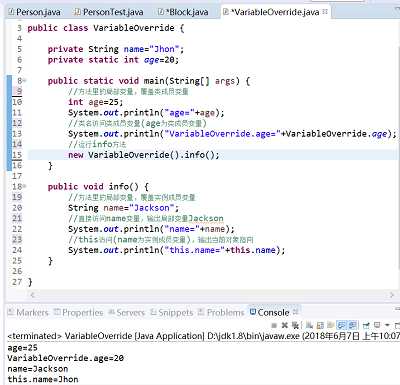Click the editor horizontal scrollbar right arrow
Viewport: 400px width, 385px height.
pyautogui.click(x=392, y=295)
